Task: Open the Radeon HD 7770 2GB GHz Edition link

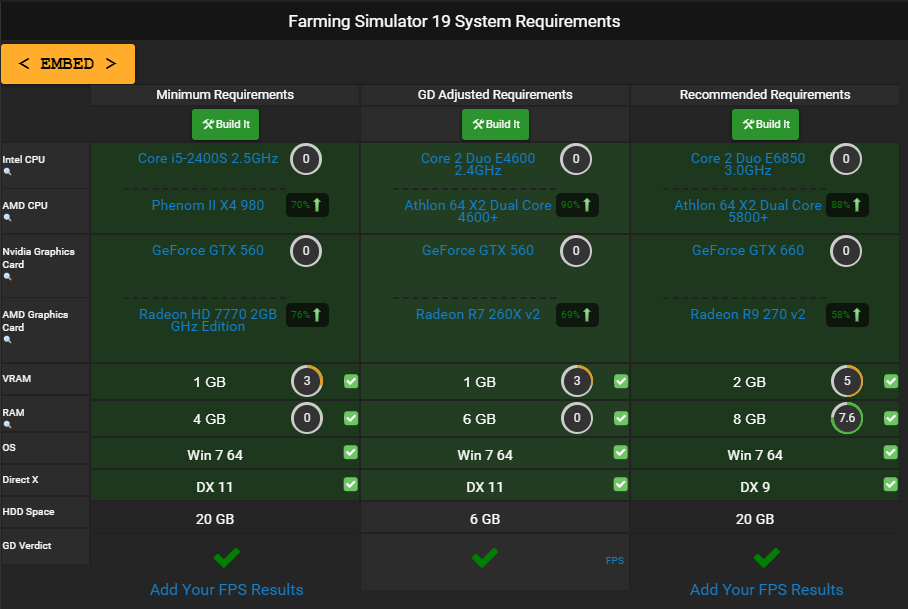Action: (208, 320)
